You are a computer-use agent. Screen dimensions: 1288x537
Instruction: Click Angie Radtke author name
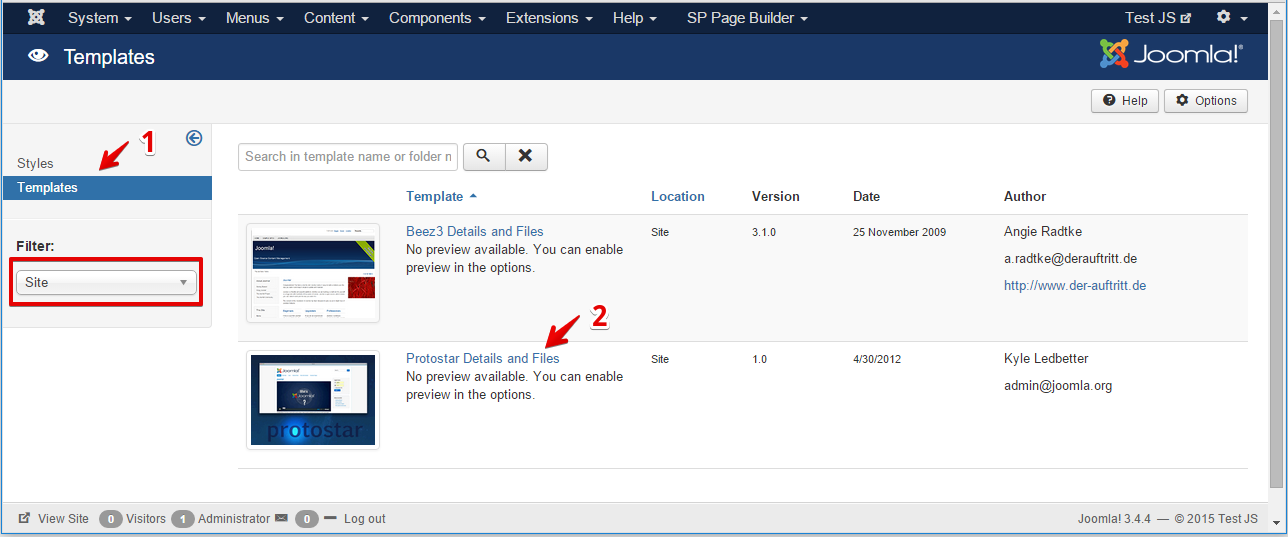click(1045, 232)
